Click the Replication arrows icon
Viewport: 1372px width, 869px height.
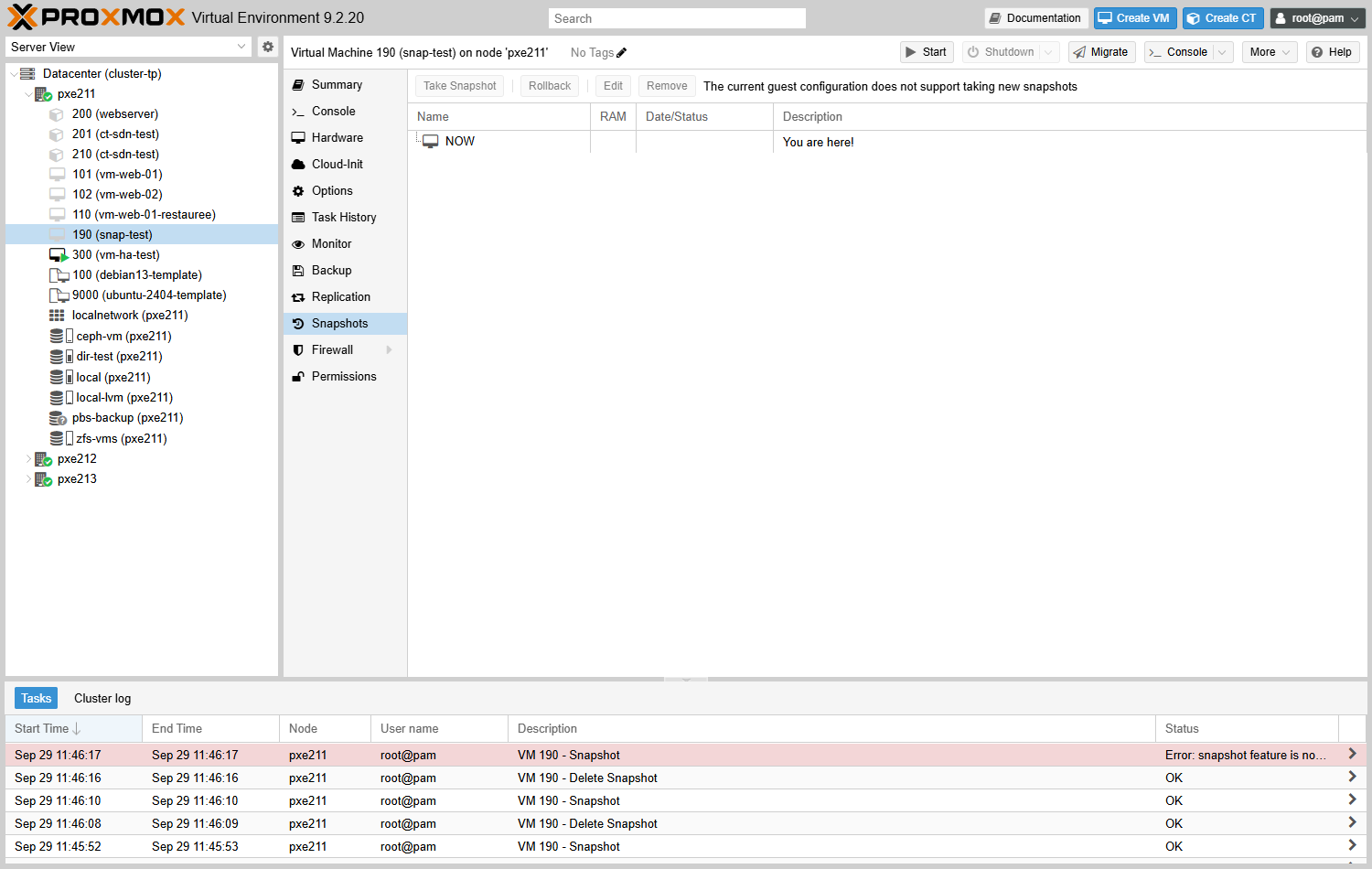pyautogui.click(x=298, y=297)
